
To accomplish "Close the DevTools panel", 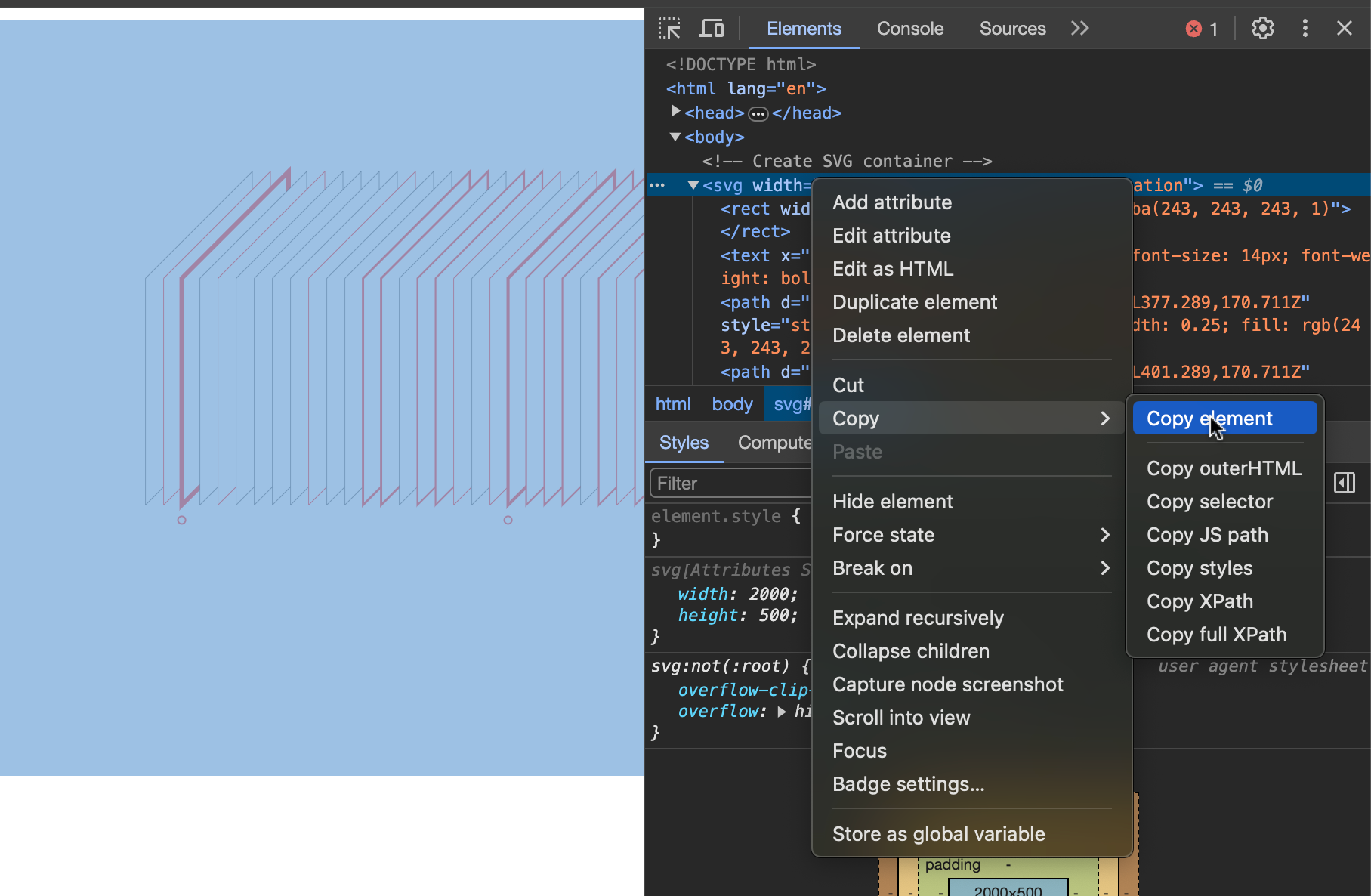I will (x=1344, y=29).
